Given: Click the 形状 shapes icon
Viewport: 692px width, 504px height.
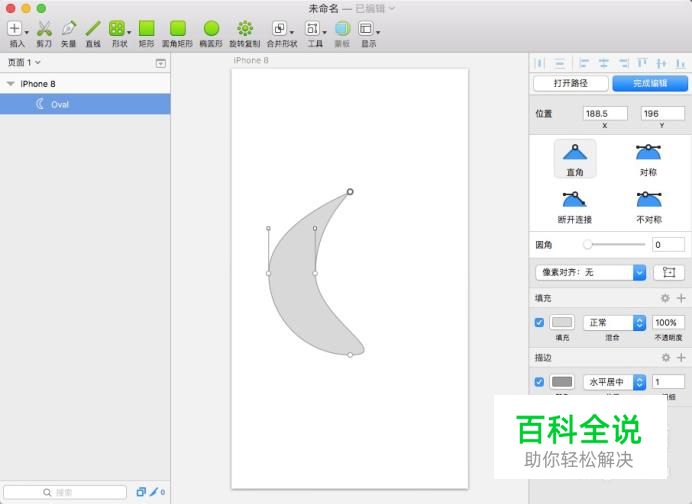Looking at the screenshot, I should (x=117, y=29).
